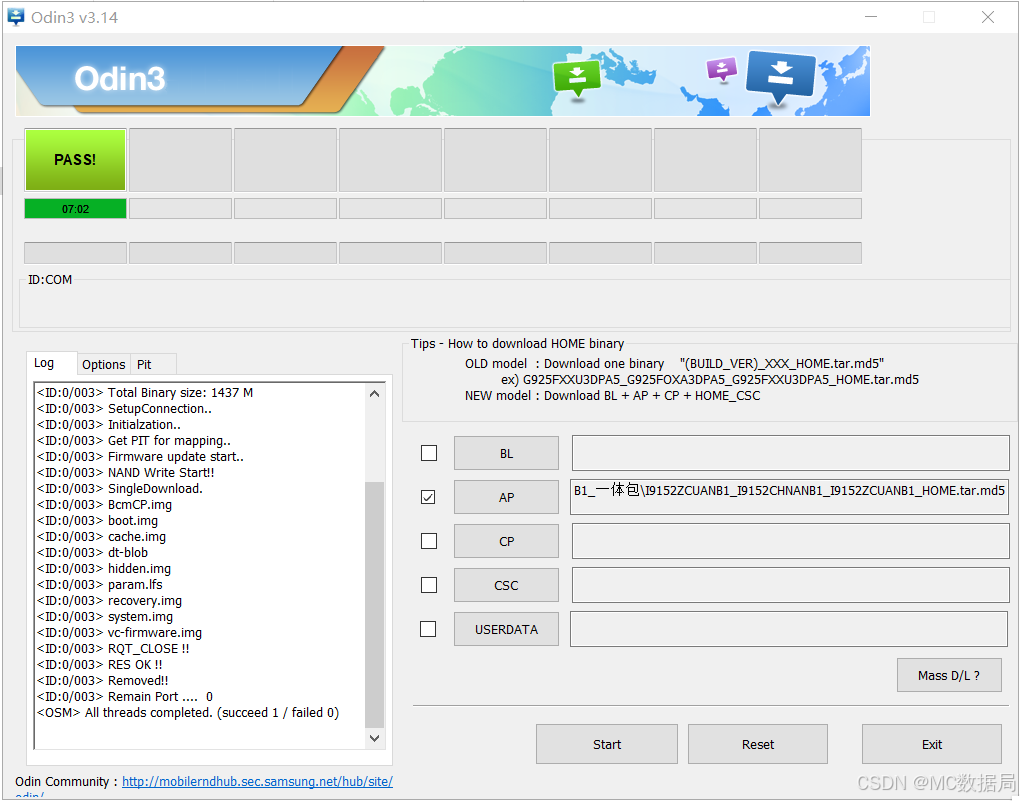Click the 'Remain Port .... 0' log line
The image size is (1020, 801).
pyautogui.click(x=125, y=696)
